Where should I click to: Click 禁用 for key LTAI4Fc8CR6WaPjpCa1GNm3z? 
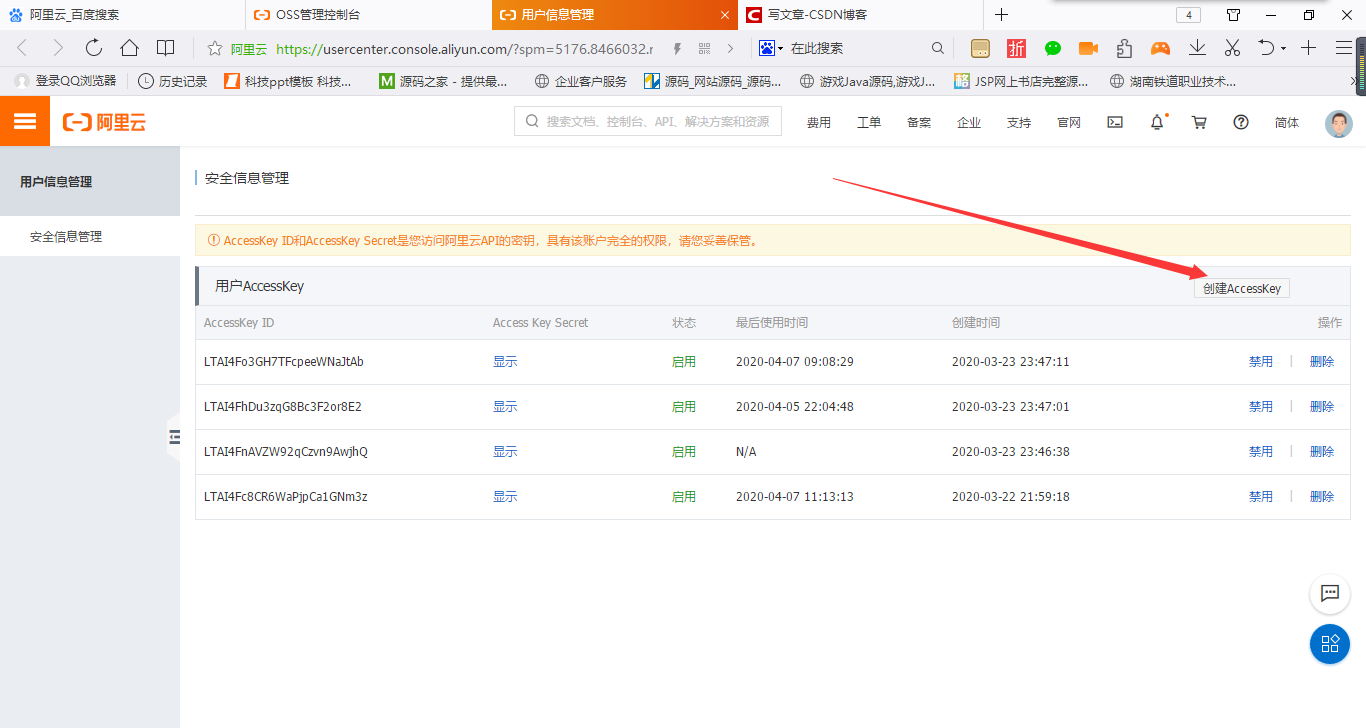(x=1261, y=497)
